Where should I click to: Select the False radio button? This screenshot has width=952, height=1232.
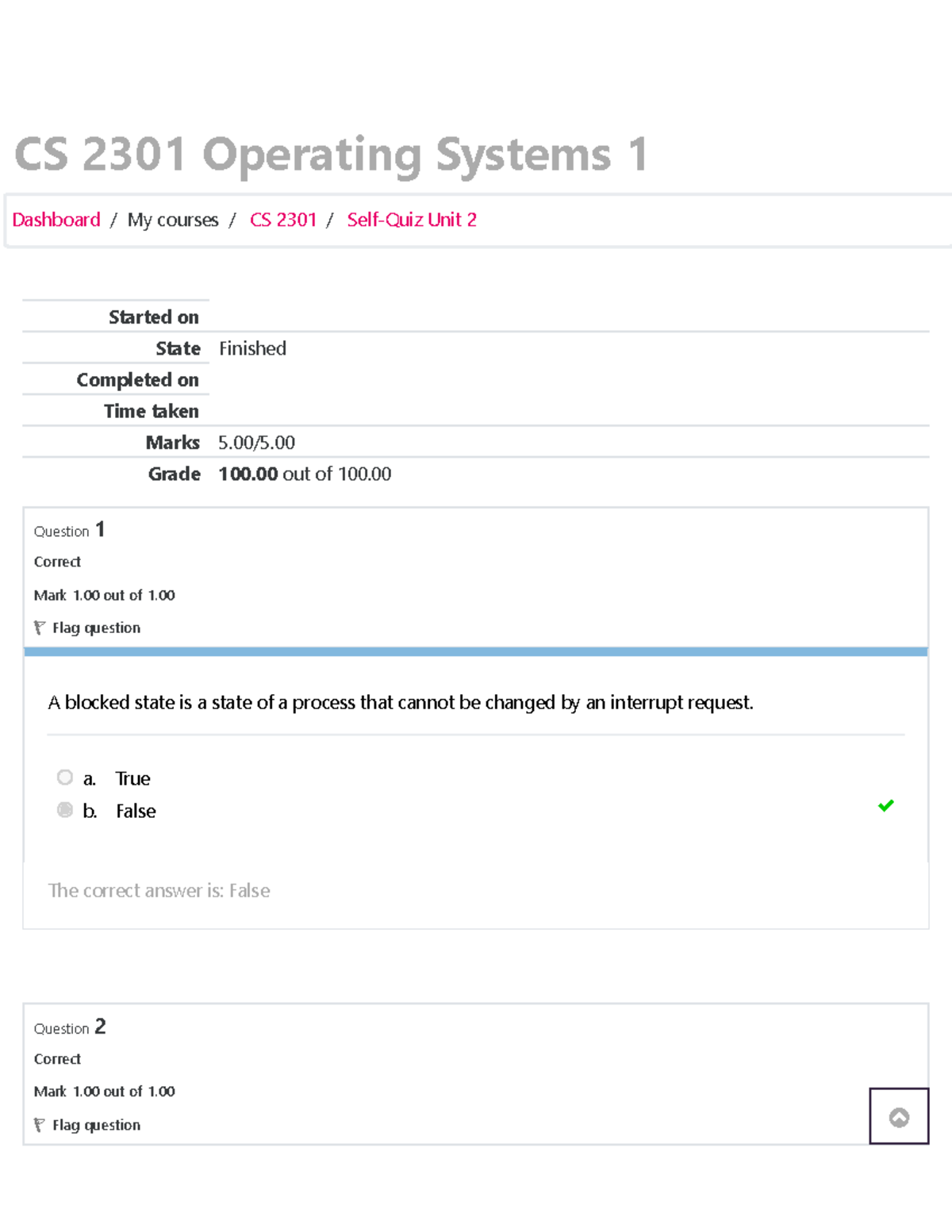(64, 810)
